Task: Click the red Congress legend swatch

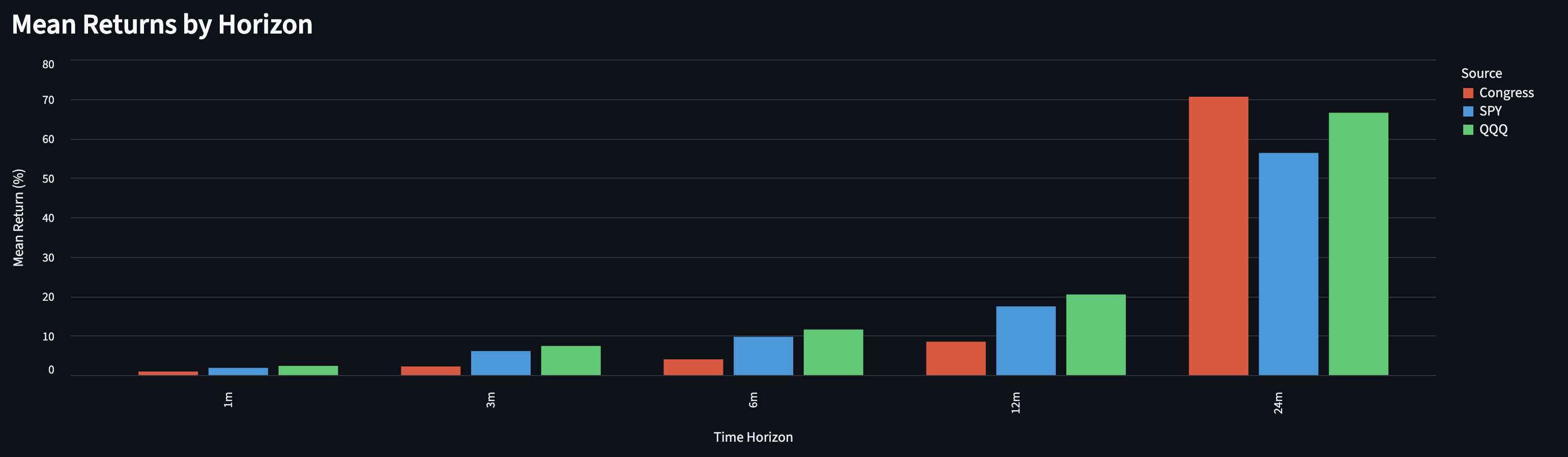Action: pyautogui.click(x=1468, y=93)
